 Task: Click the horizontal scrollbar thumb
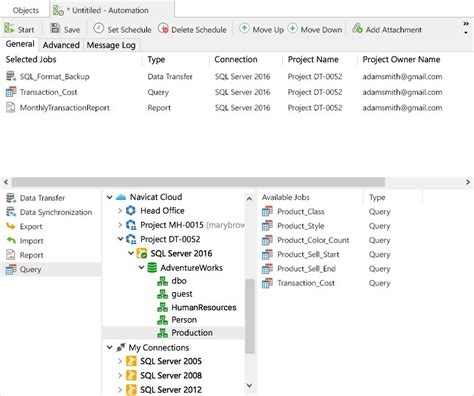click(198, 182)
